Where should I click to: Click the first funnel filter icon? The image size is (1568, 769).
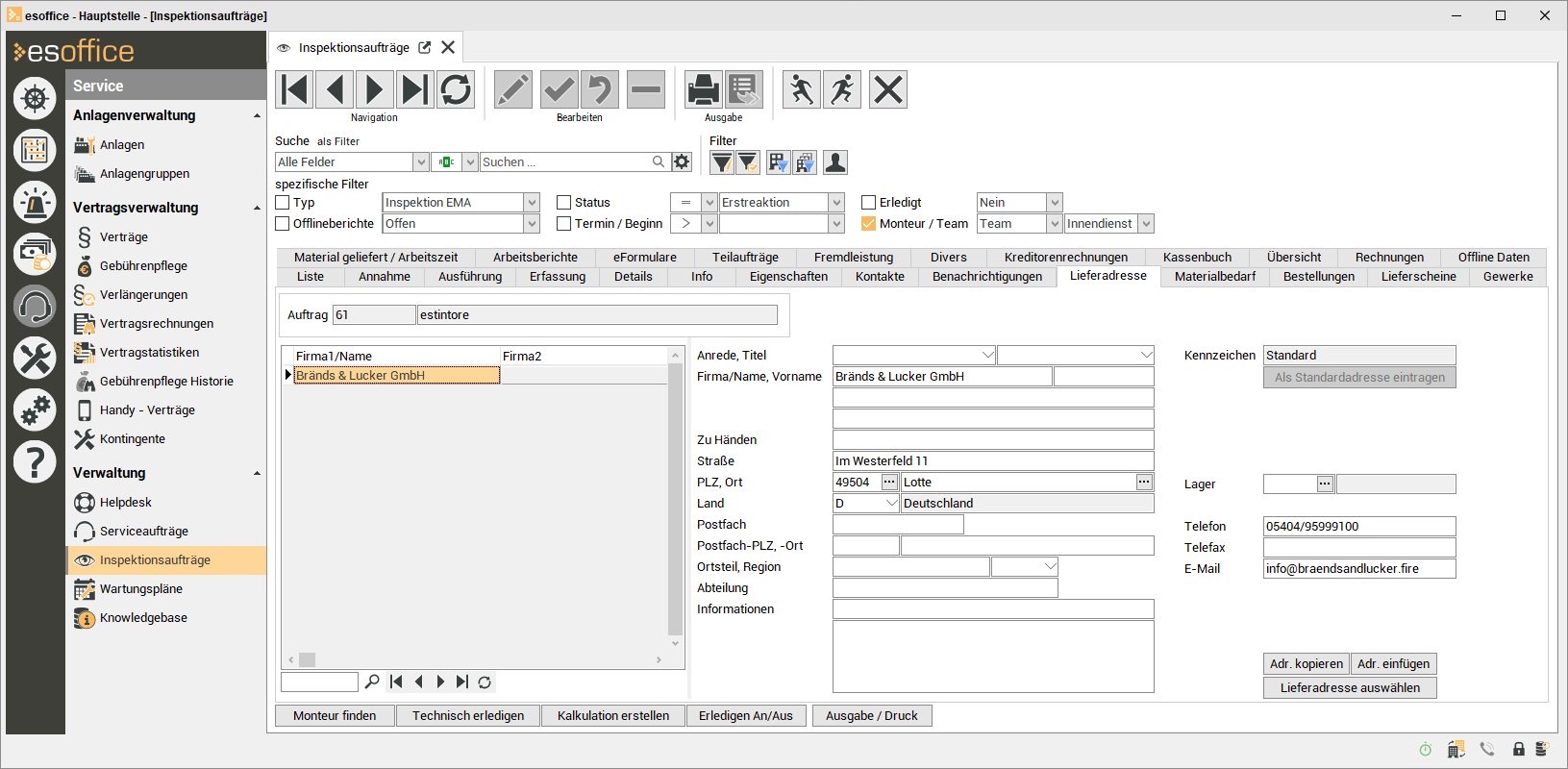coord(721,162)
